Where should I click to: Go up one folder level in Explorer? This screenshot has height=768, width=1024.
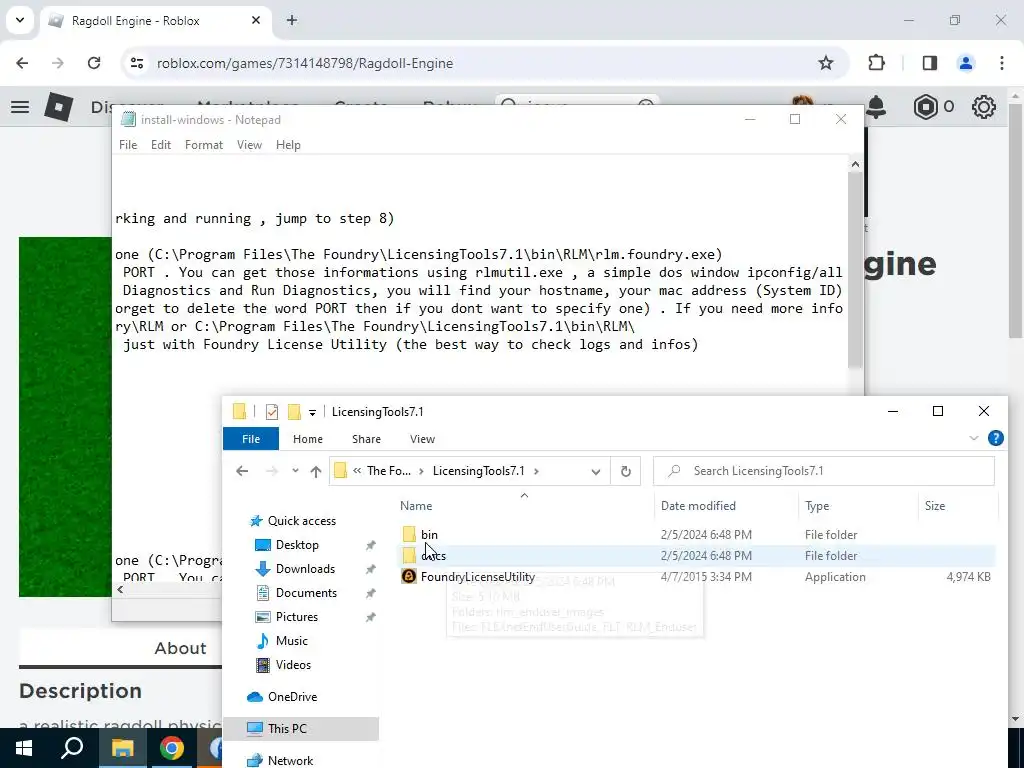(x=316, y=471)
